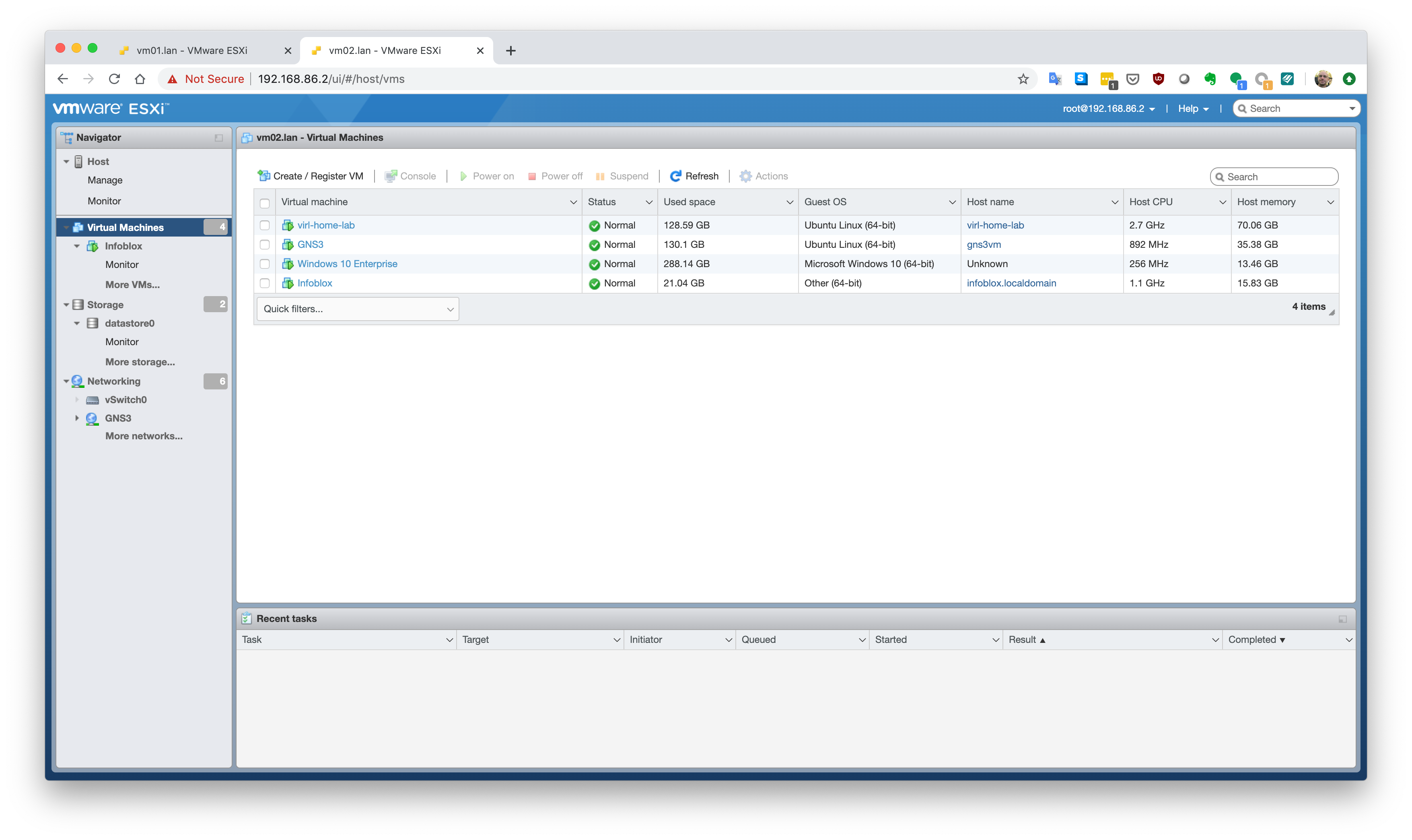Screen dimensions: 1412x840
Task: Click the virl-home-lab VM icon
Action: tap(288, 225)
